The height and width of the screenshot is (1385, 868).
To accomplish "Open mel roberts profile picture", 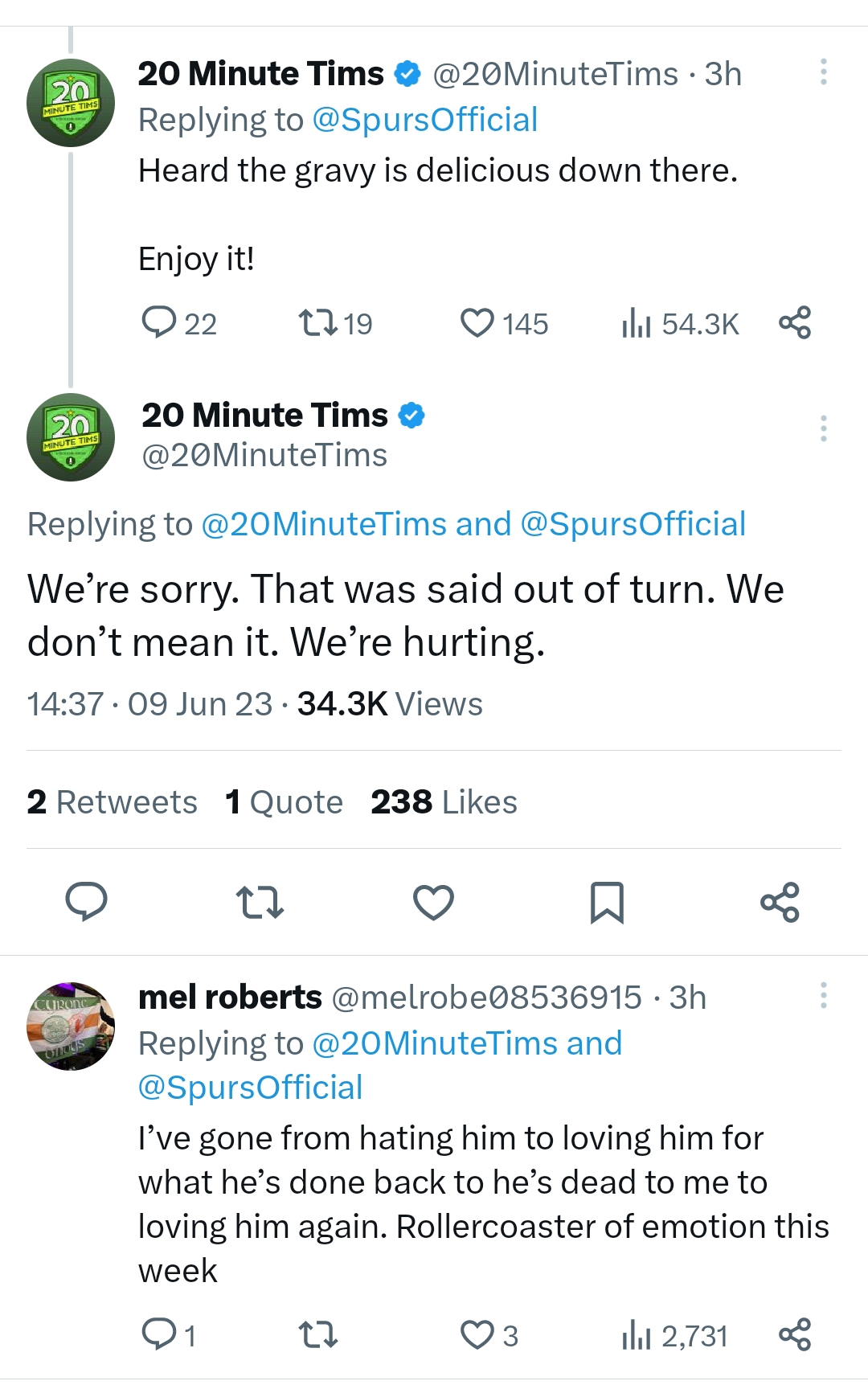I will (71, 1026).
